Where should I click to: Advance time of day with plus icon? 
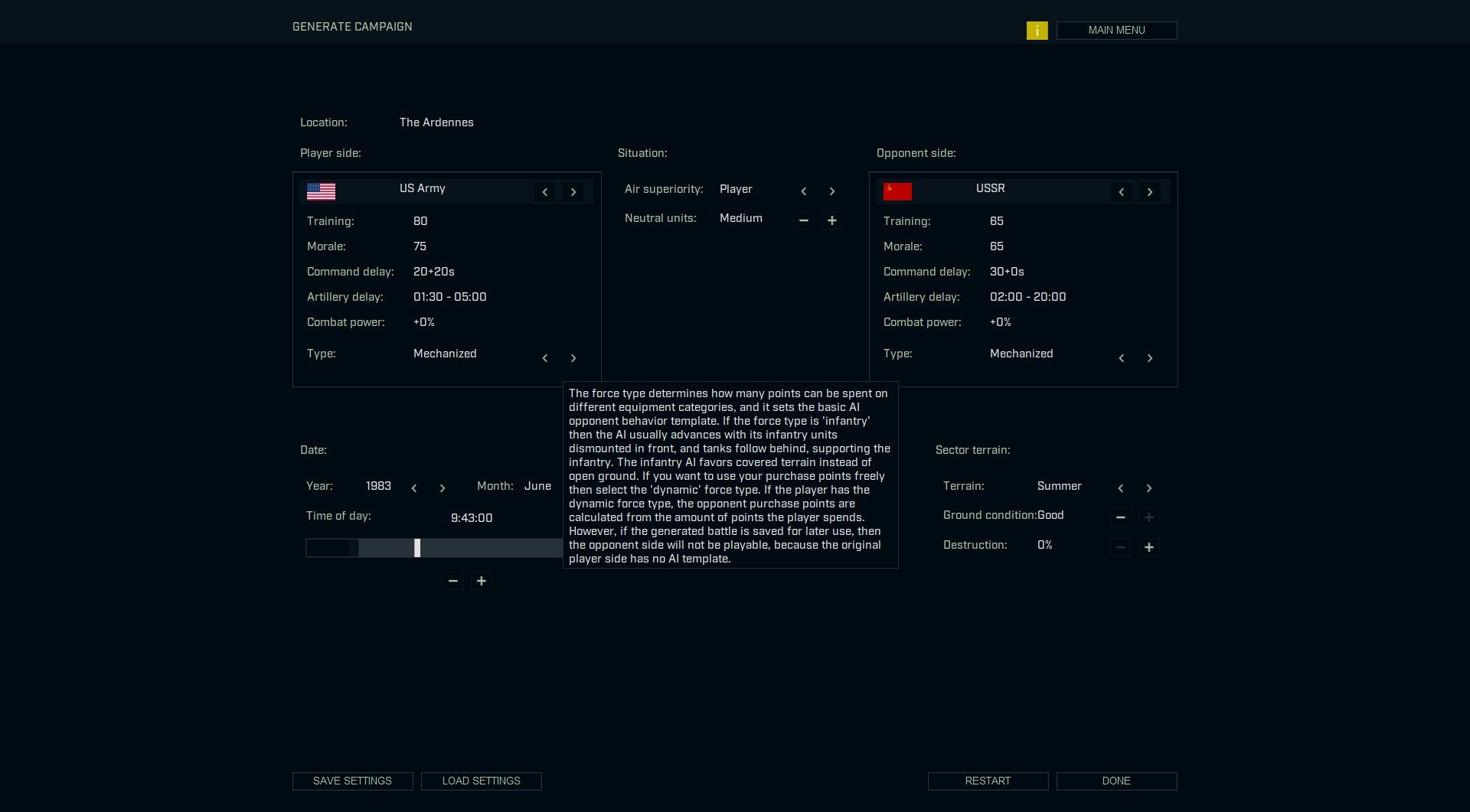482,581
